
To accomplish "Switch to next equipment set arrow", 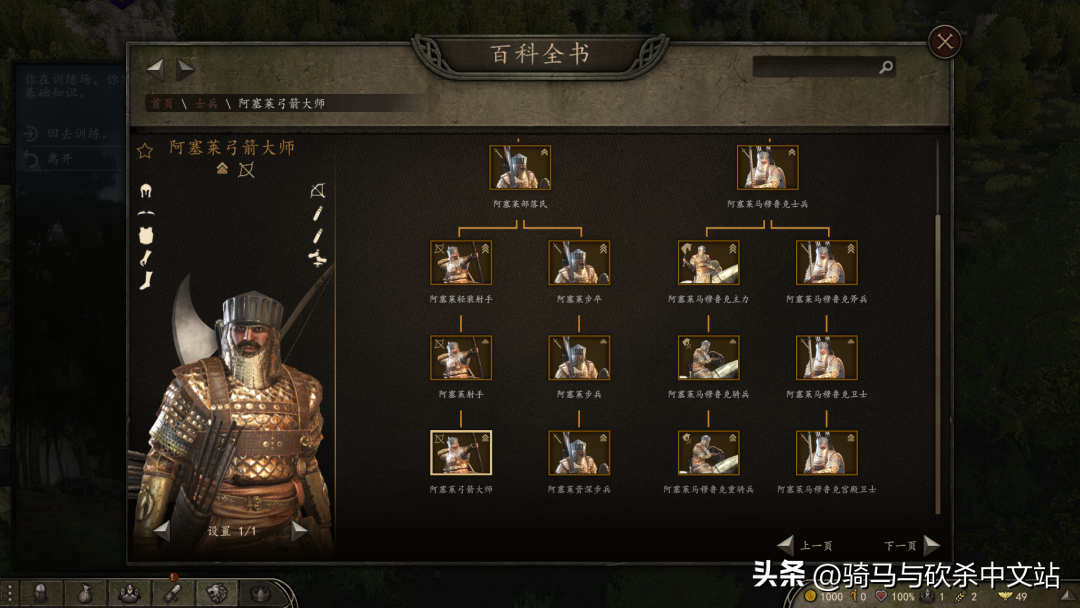I will click(298, 531).
